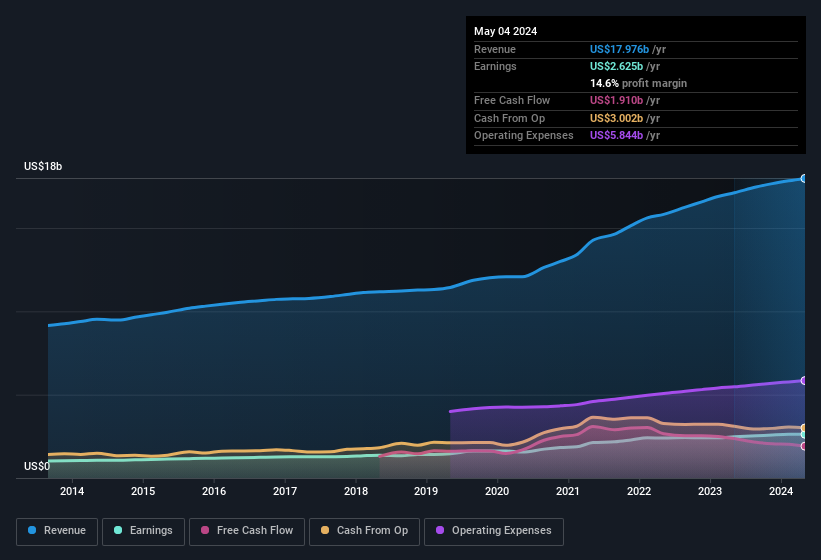Click the Earnings label in tooltip

[x=495, y=66]
